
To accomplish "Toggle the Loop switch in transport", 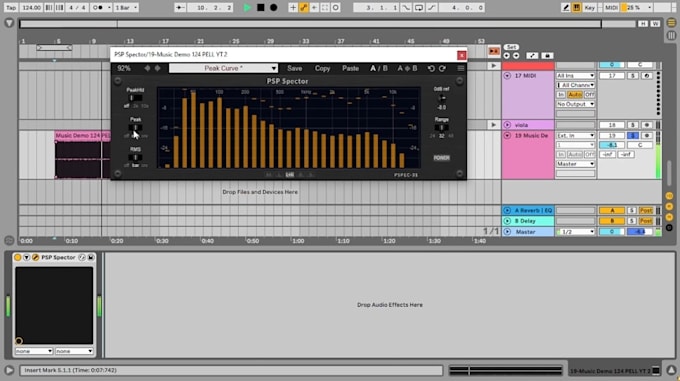I will [x=418, y=7].
